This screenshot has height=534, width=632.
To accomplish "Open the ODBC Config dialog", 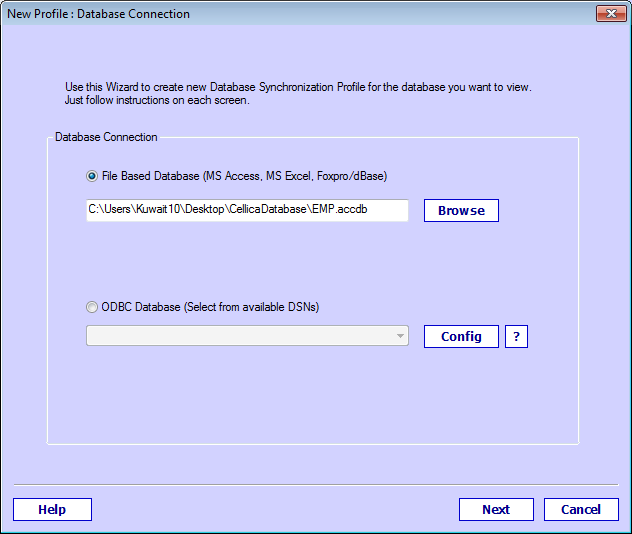I will coord(461,337).
